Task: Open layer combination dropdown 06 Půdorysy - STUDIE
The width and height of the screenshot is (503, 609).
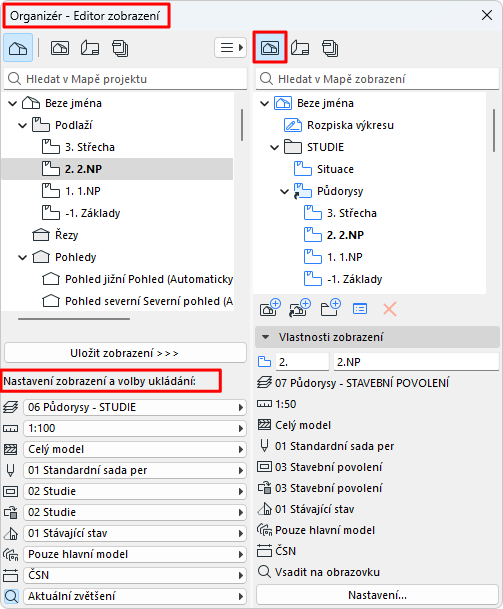Action: coord(135,407)
